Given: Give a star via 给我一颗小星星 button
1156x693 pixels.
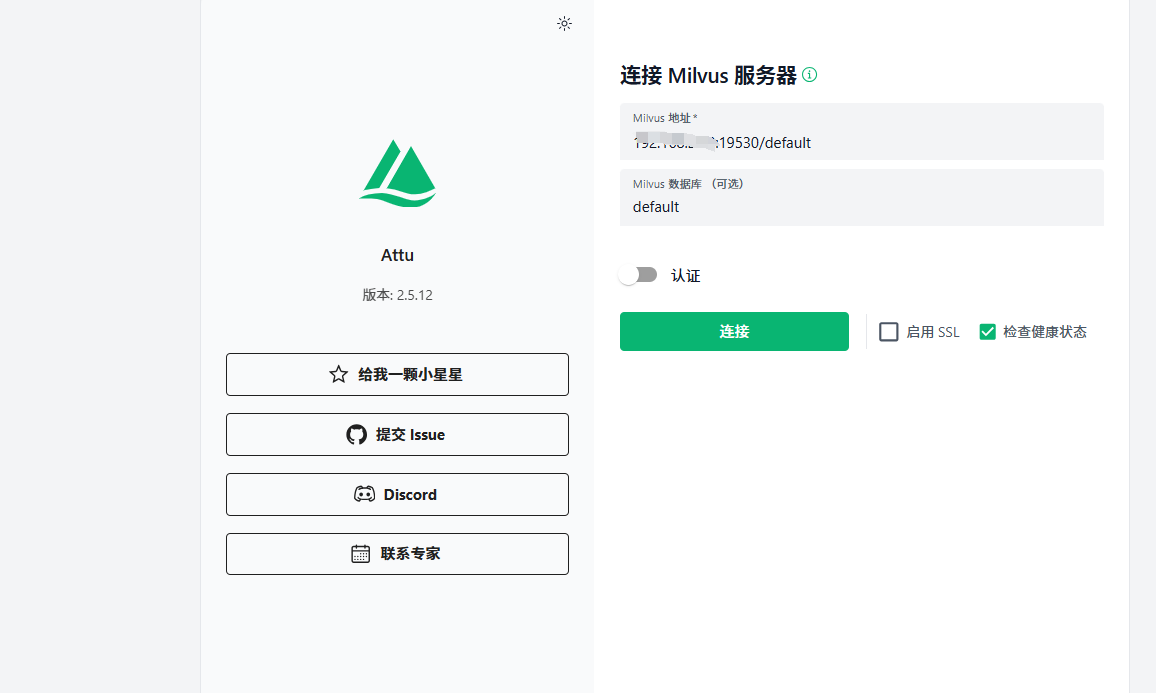Looking at the screenshot, I should pos(397,375).
